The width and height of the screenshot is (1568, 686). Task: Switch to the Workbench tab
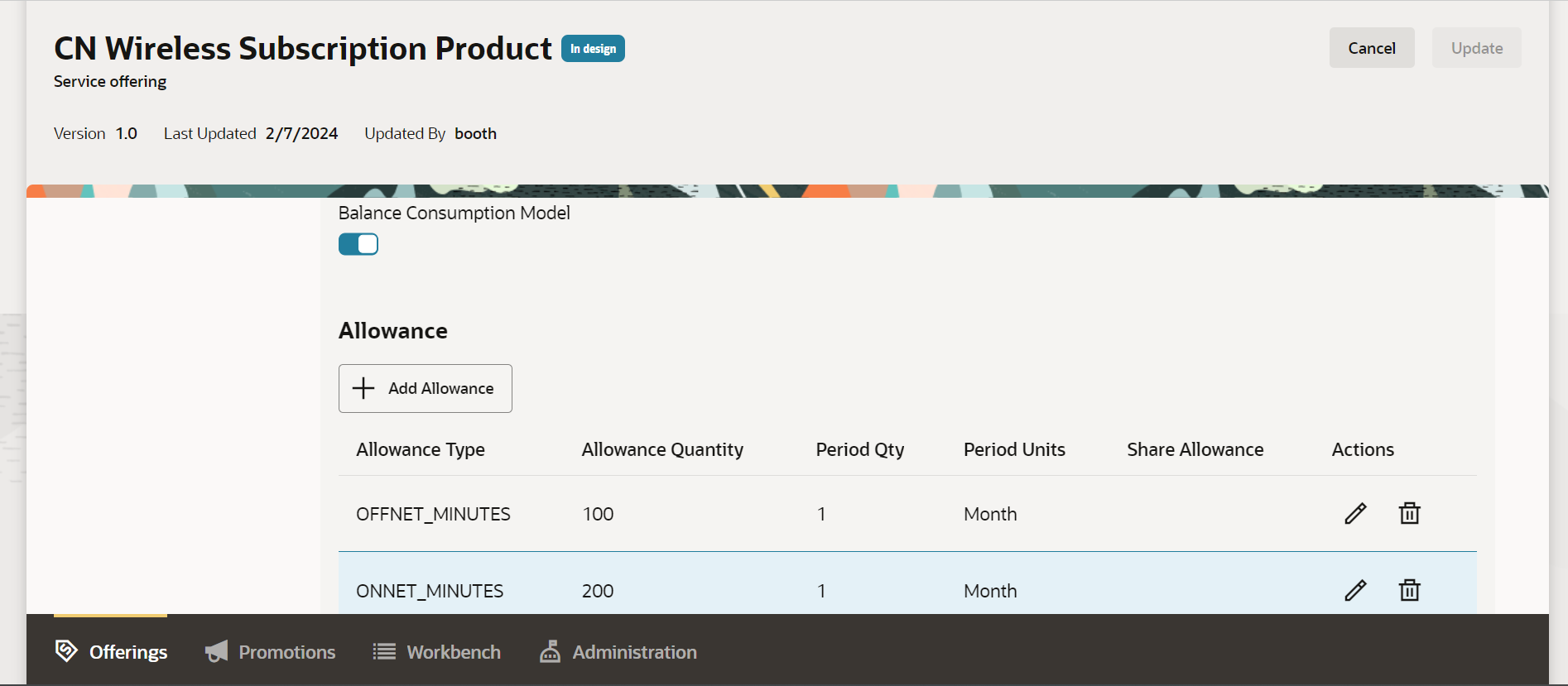click(453, 652)
